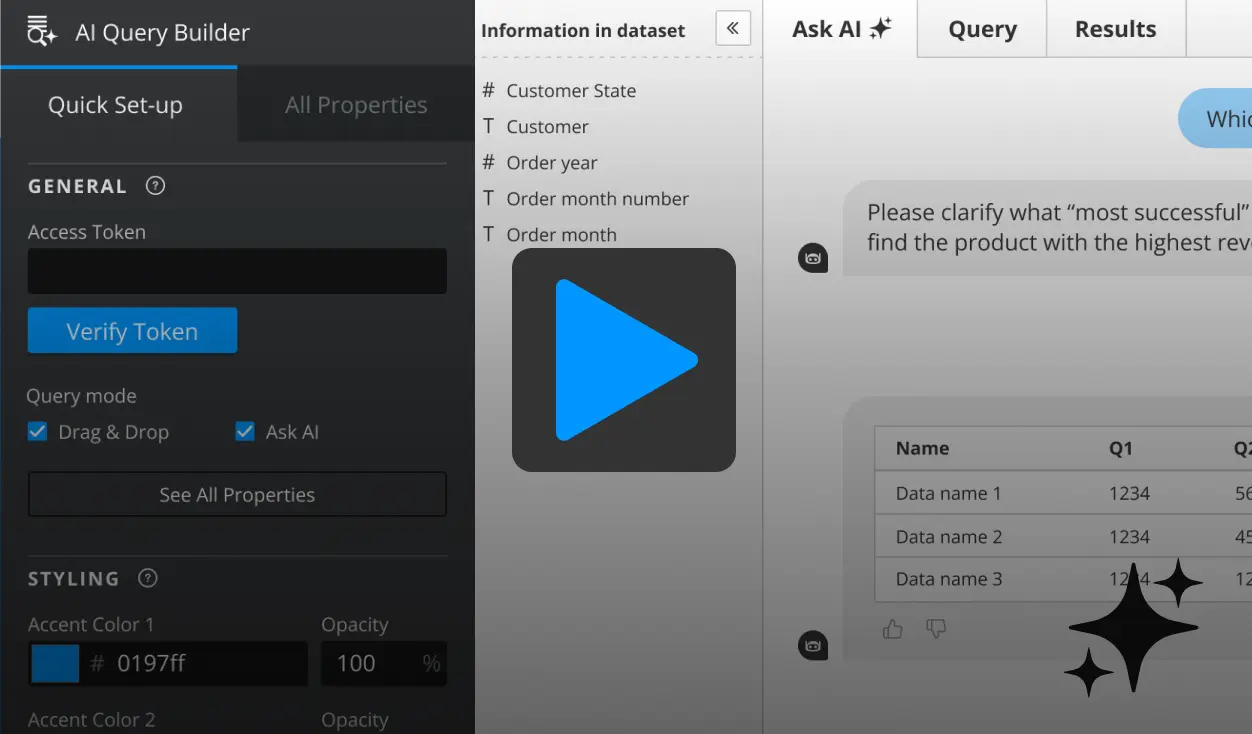Click the Data name 2 cell
The width and height of the screenshot is (1252, 734).
pos(948,537)
